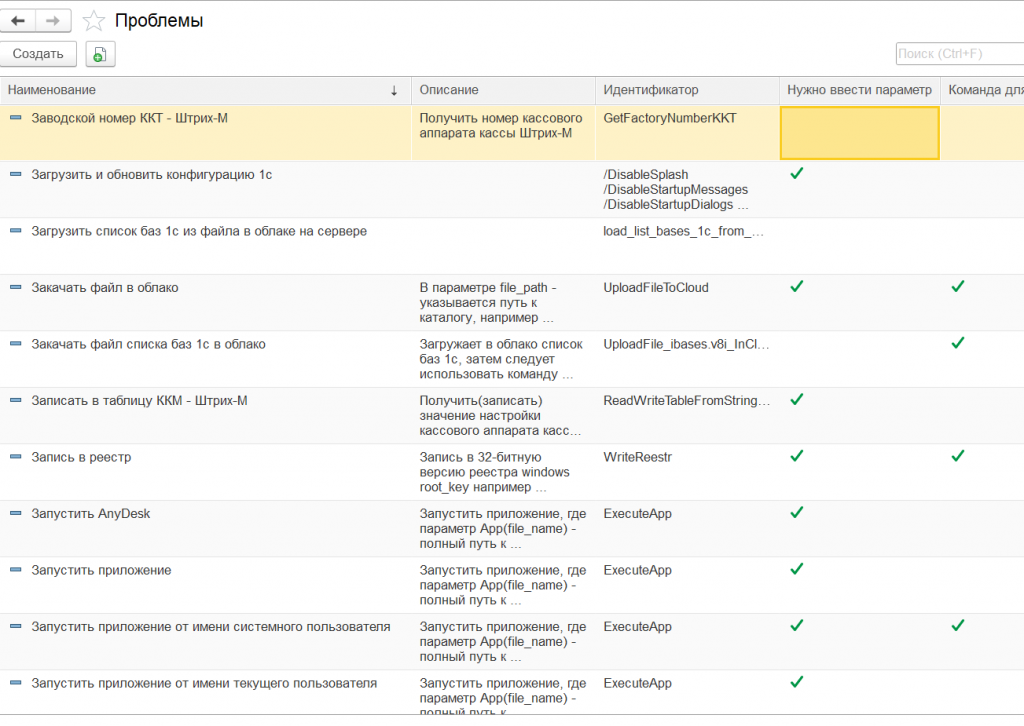
Task: Click the Поиск search field
Action: pos(958,54)
